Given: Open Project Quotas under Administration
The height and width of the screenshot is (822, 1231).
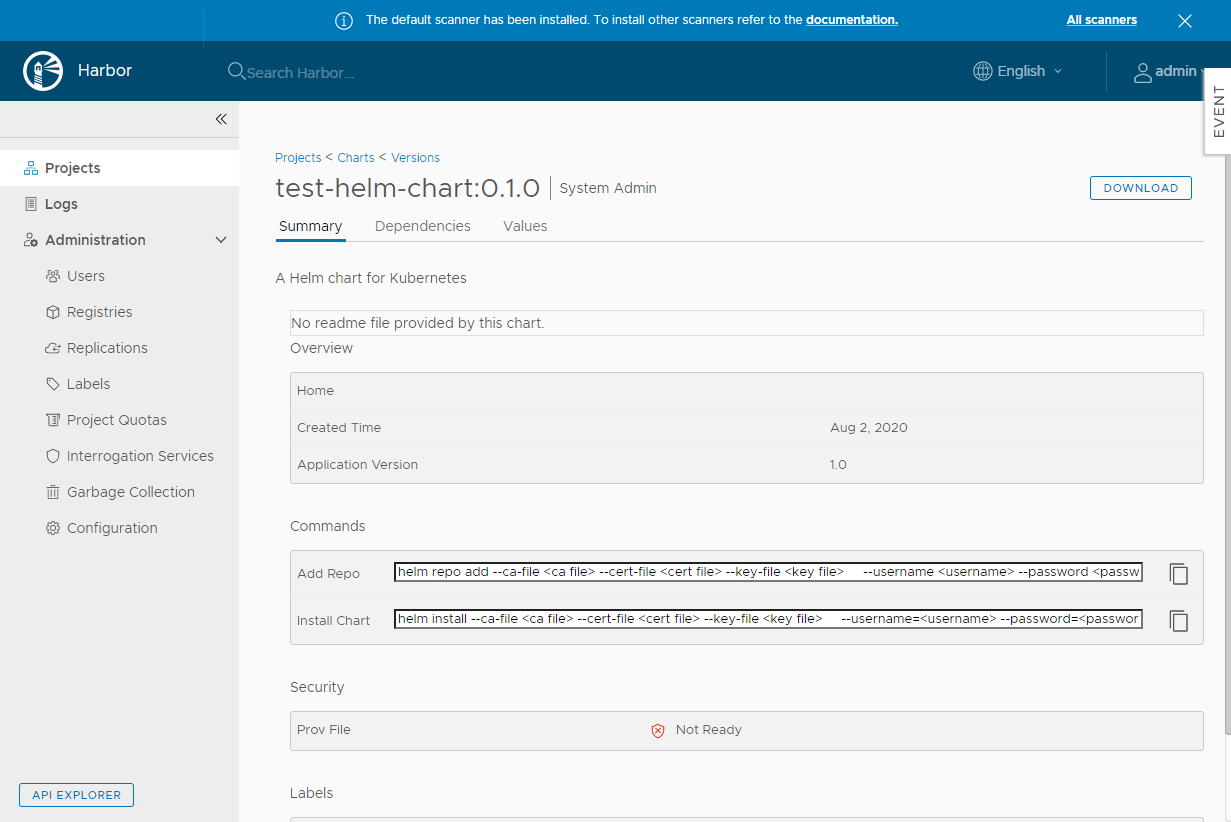Looking at the screenshot, I should click(x=119, y=420).
